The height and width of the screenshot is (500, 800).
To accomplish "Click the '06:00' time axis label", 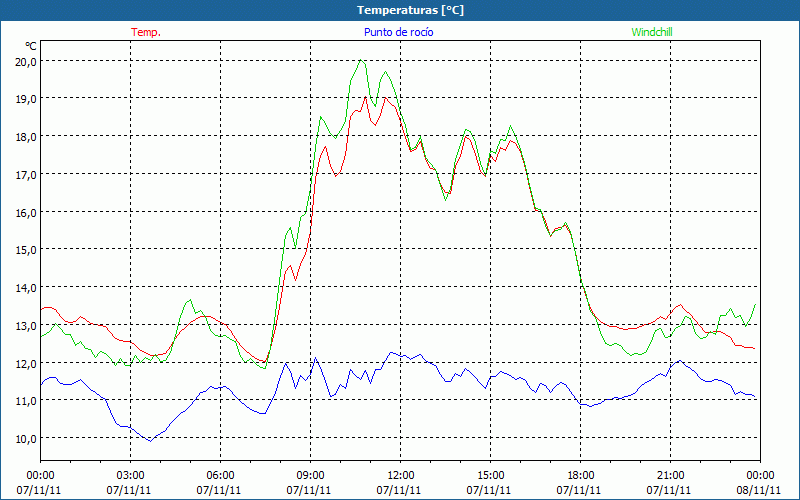I will (220, 476).
